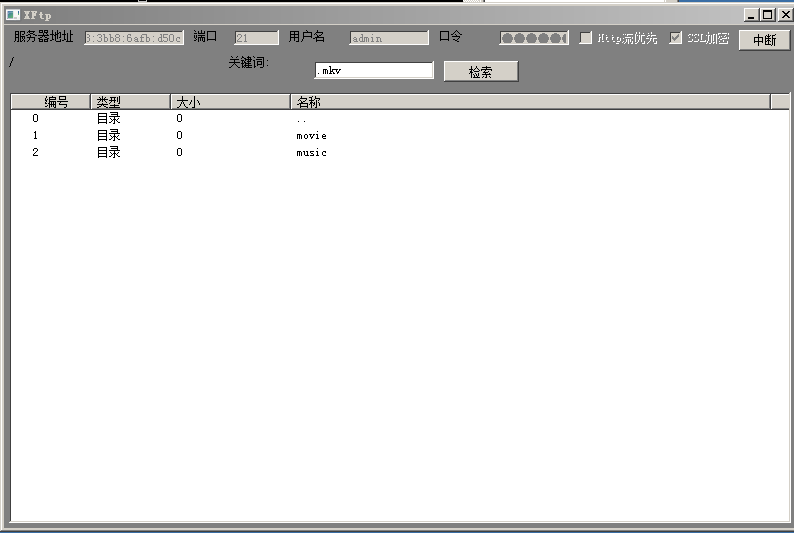Click the XFtp window title icon

tap(13, 15)
